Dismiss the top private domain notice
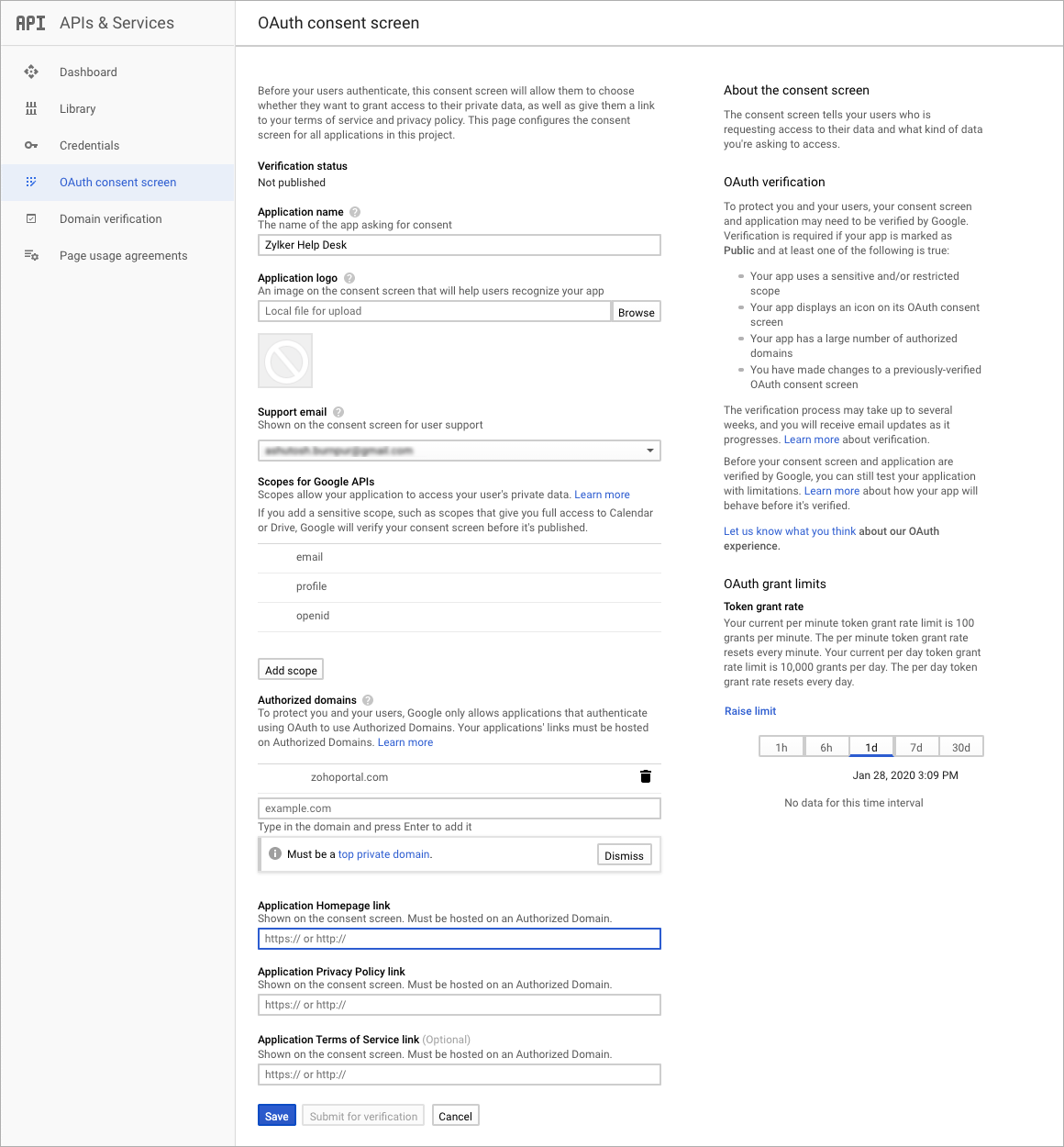The height and width of the screenshot is (1147, 1064). click(624, 855)
